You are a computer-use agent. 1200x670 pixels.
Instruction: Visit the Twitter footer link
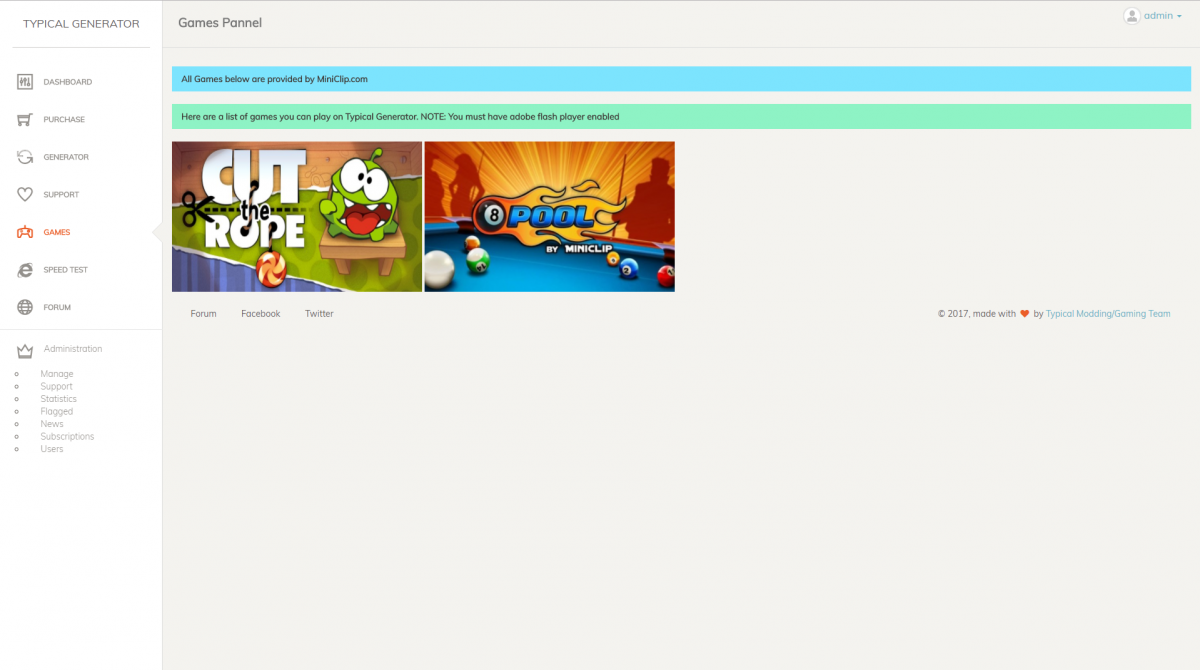point(319,314)
